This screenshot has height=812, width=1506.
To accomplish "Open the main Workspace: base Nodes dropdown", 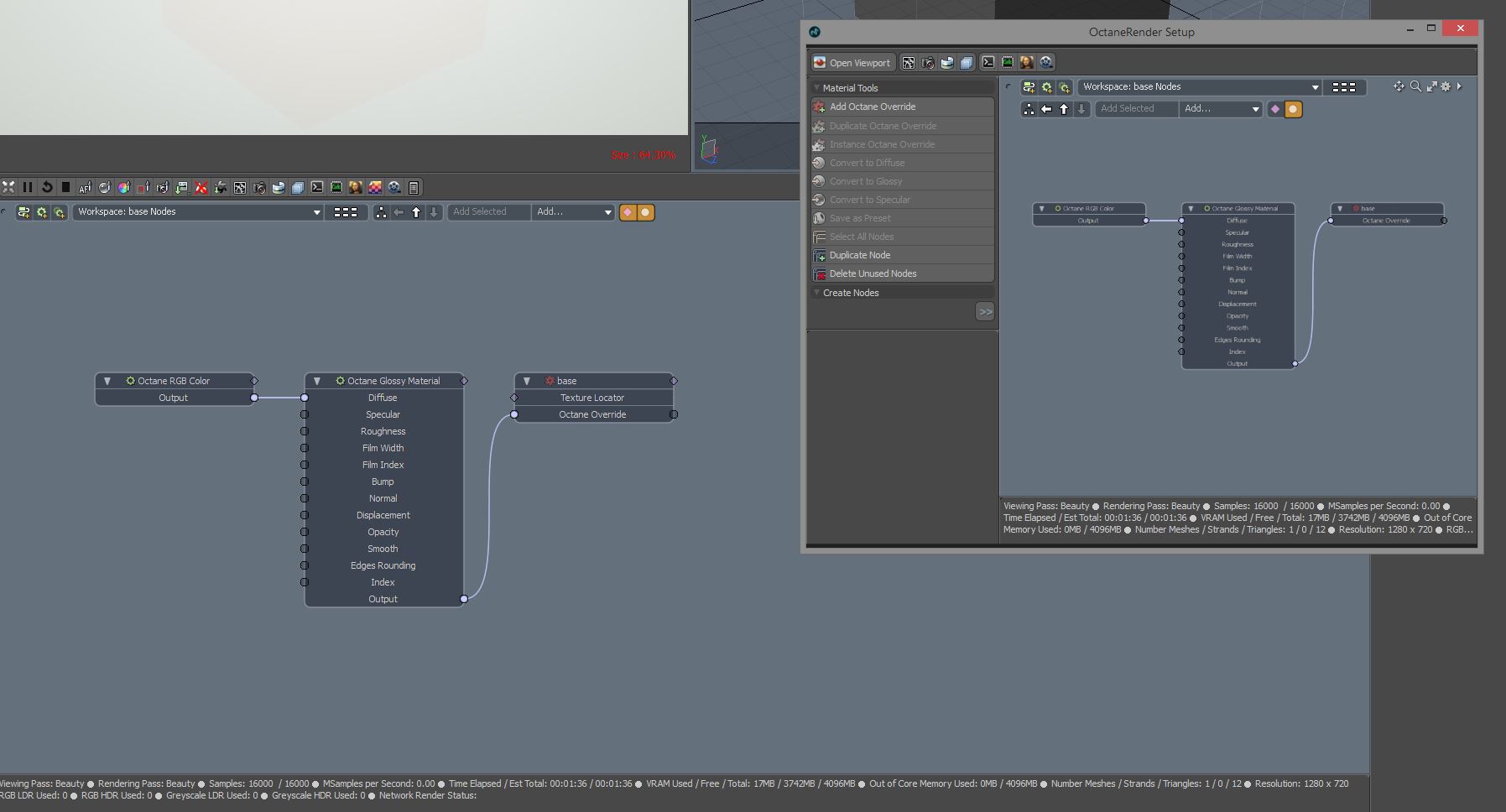I will [x=198, y=212].
